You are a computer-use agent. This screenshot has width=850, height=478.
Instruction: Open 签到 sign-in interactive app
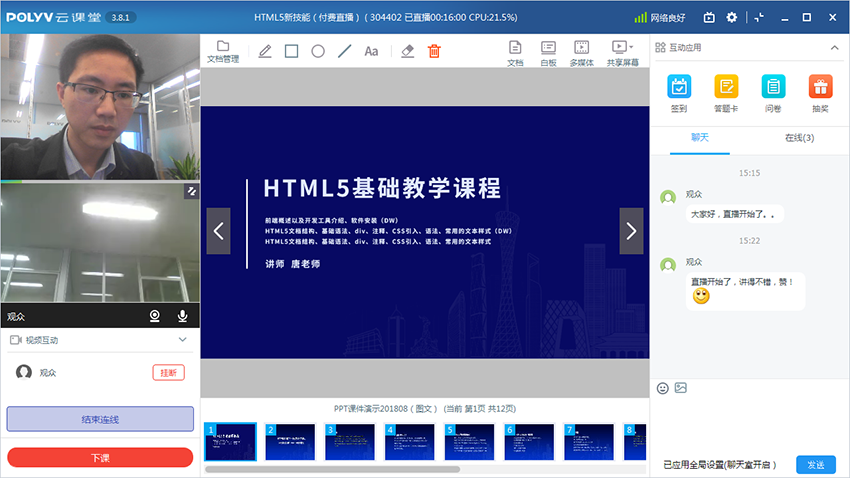pos(679,94)
